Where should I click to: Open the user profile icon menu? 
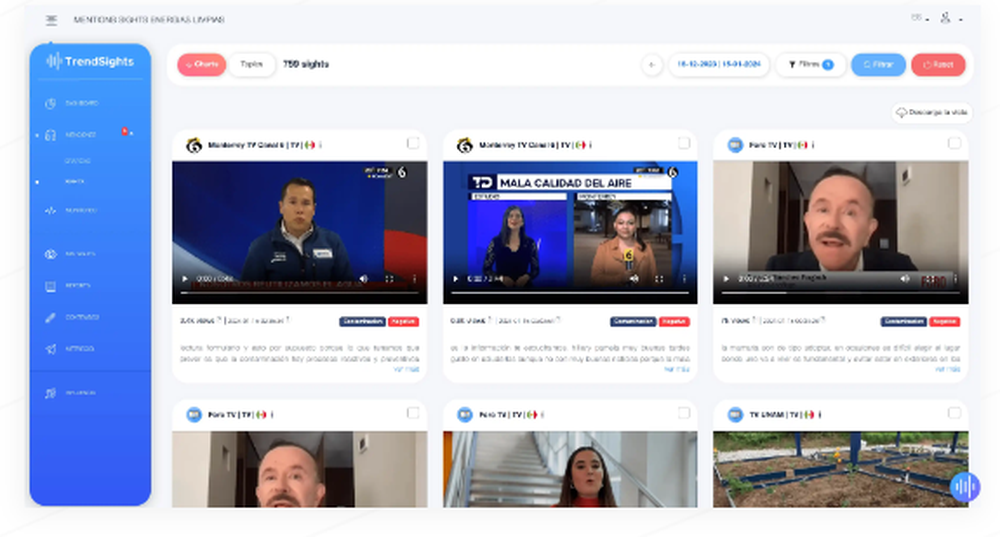point(945,18)
